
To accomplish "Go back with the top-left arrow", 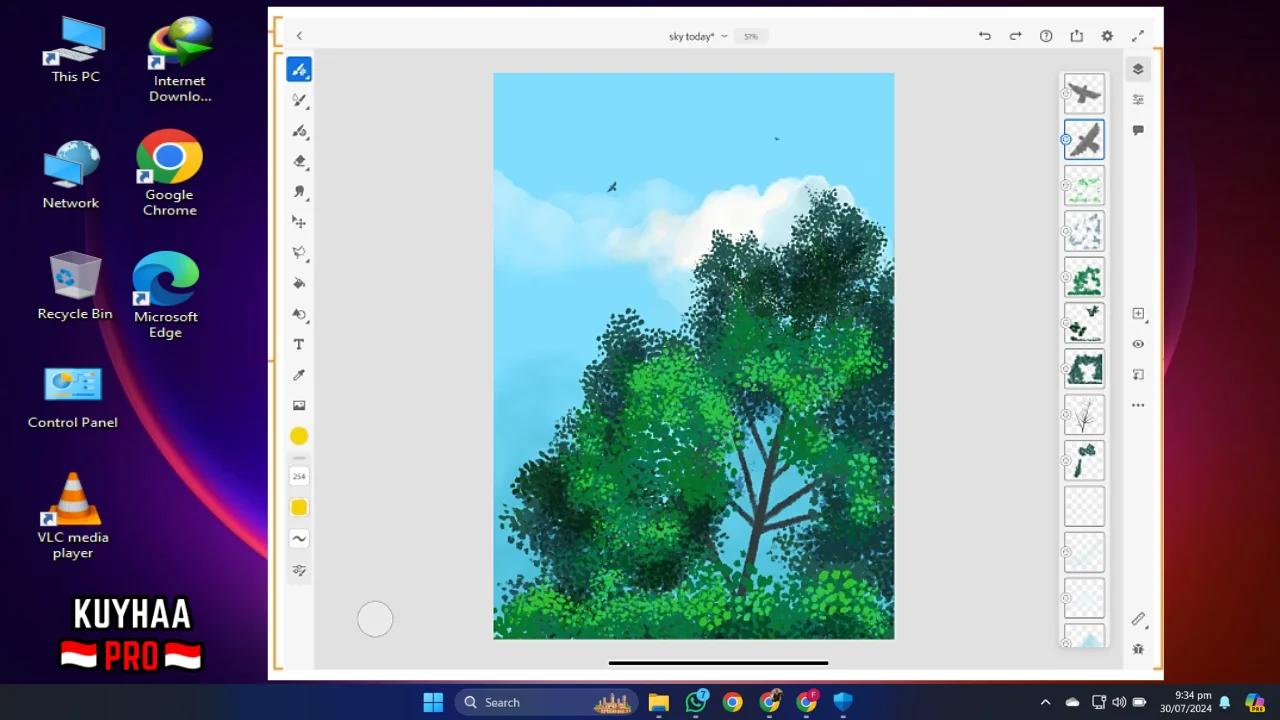I will pos(299,36).
